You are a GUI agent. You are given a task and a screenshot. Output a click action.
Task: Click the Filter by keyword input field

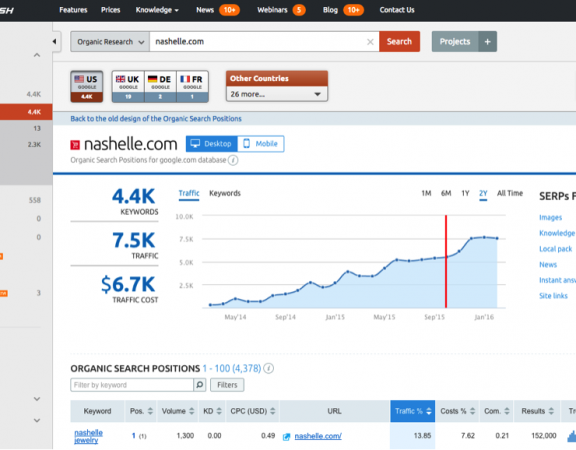coord(132,385)
